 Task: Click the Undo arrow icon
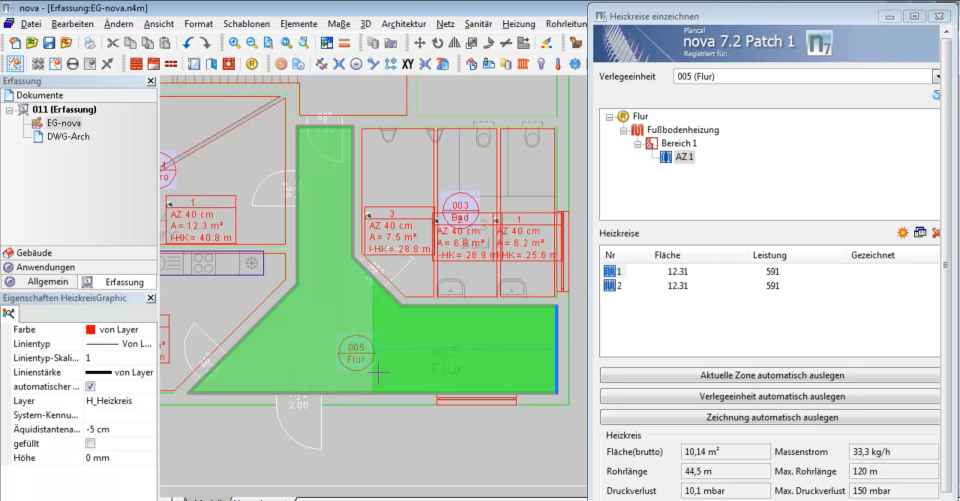pyautogui.click(x=188, y=43)
